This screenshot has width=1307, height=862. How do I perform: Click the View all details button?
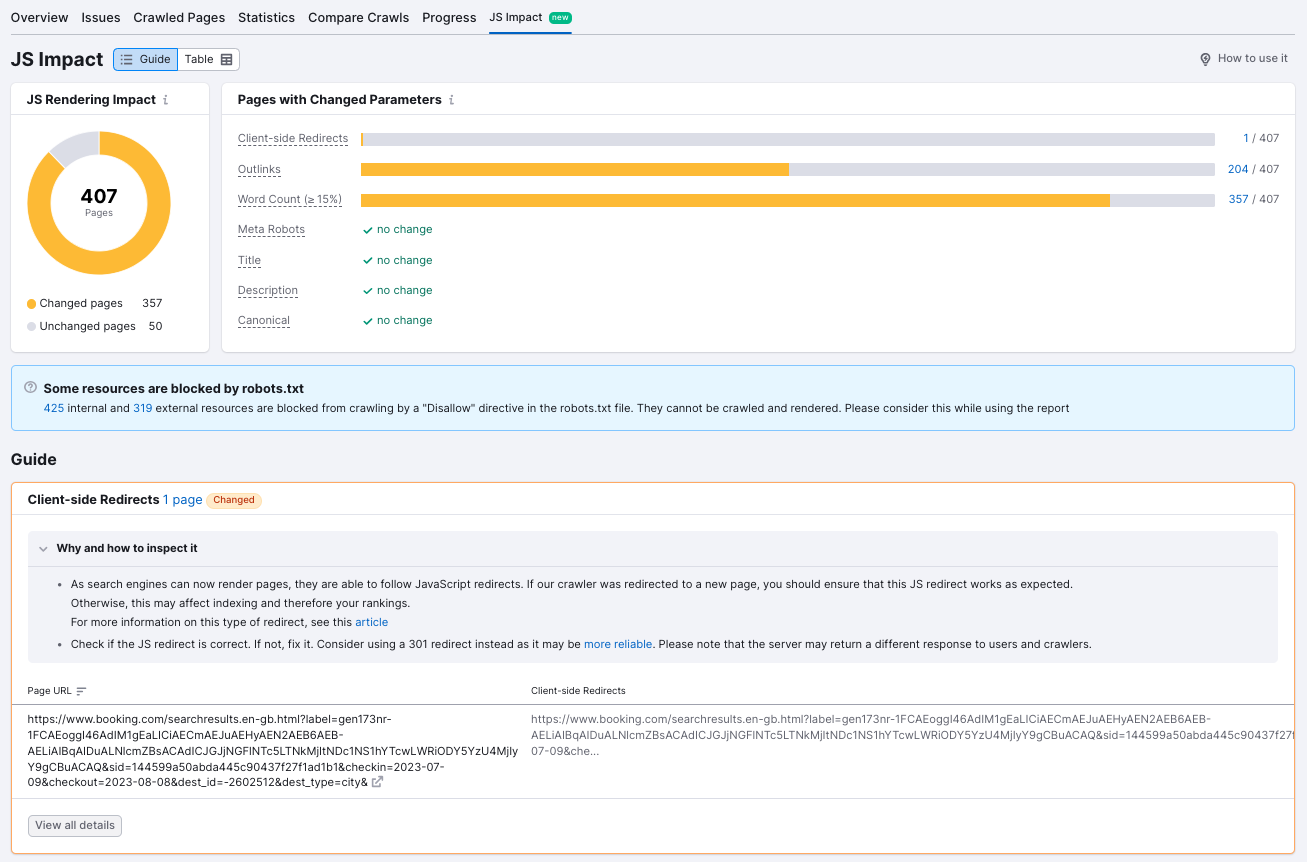[x=74, y=825]
